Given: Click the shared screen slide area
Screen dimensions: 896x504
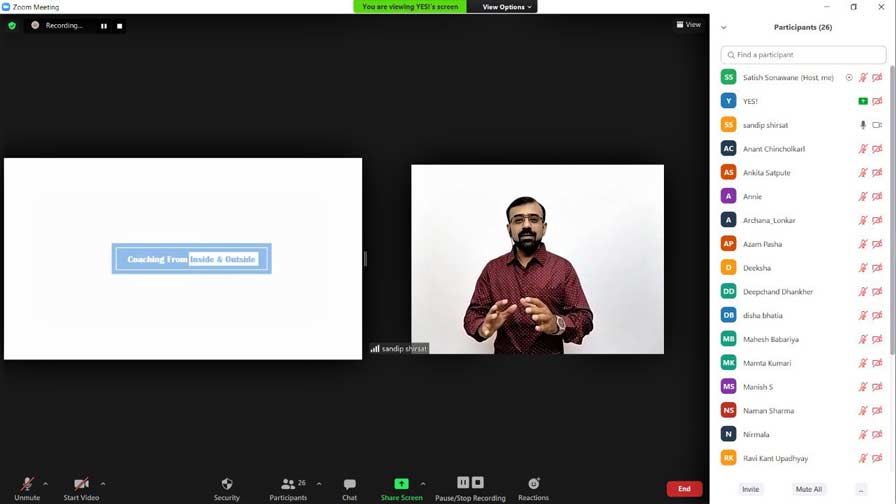Looking at the screenshot, I should point(183,259).
